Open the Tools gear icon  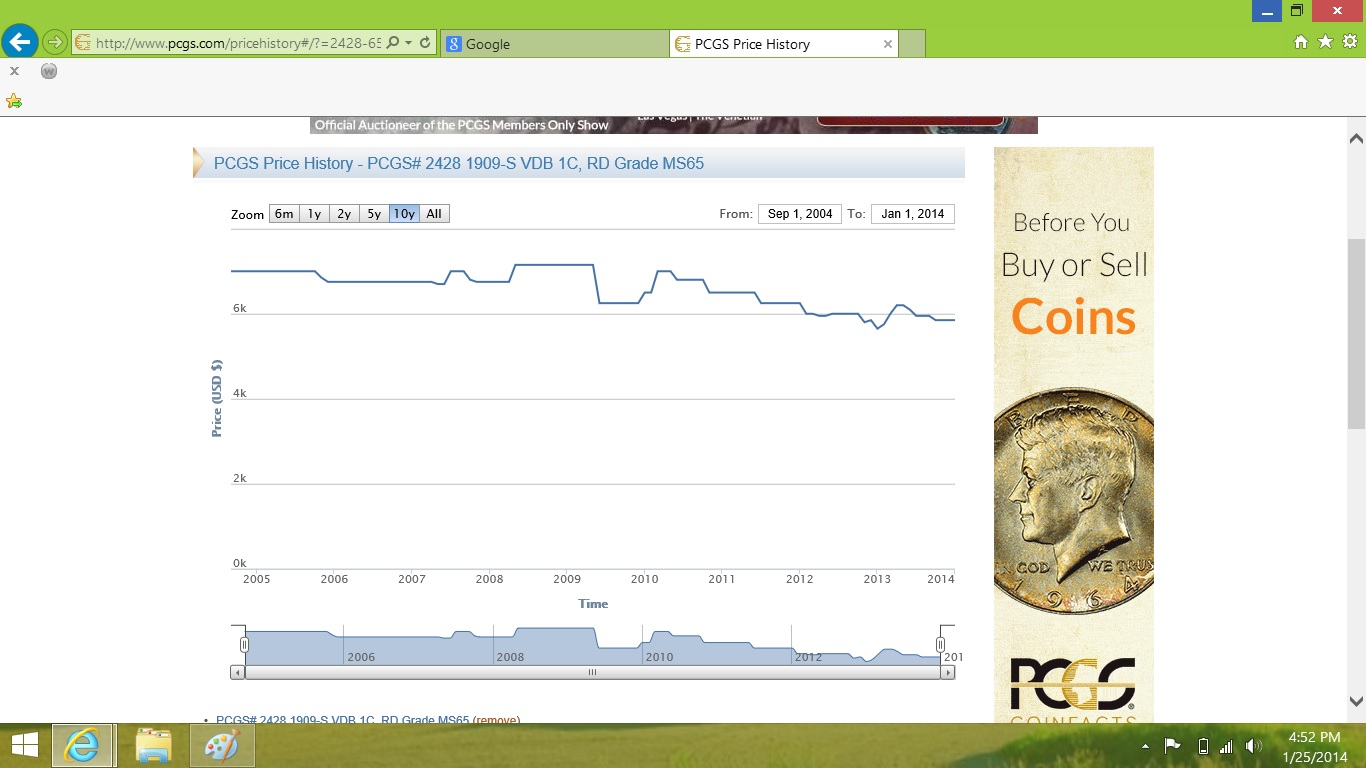pyautogui.click(x=1349, y=42)
